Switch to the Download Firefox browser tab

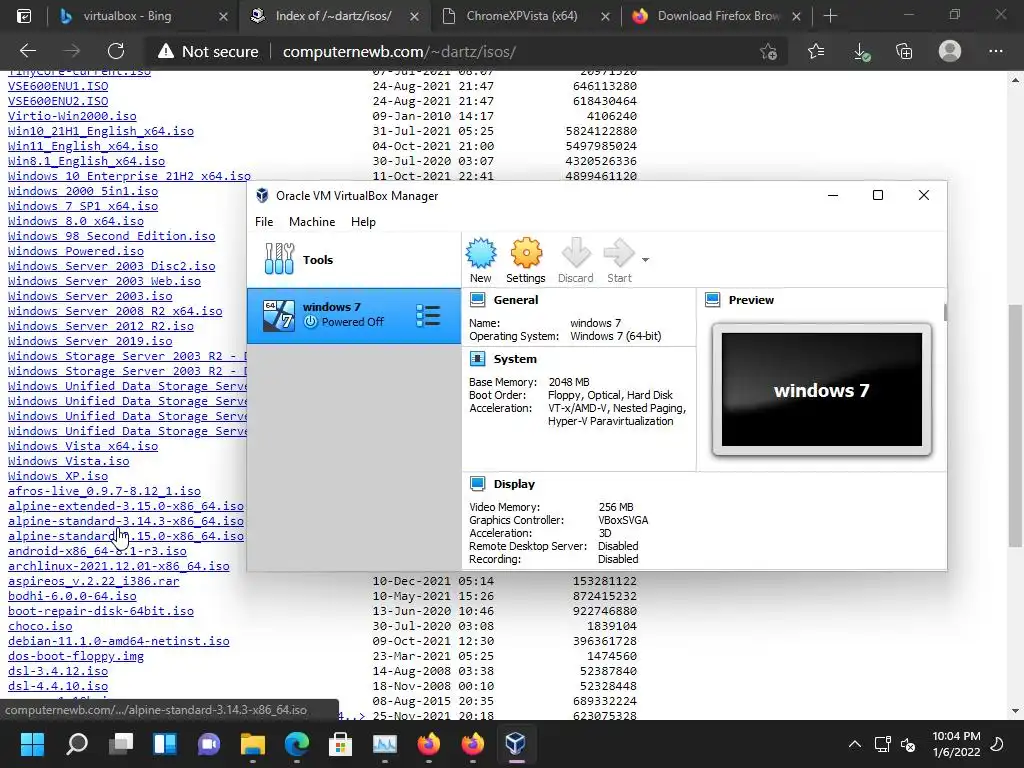coord(717,16)
